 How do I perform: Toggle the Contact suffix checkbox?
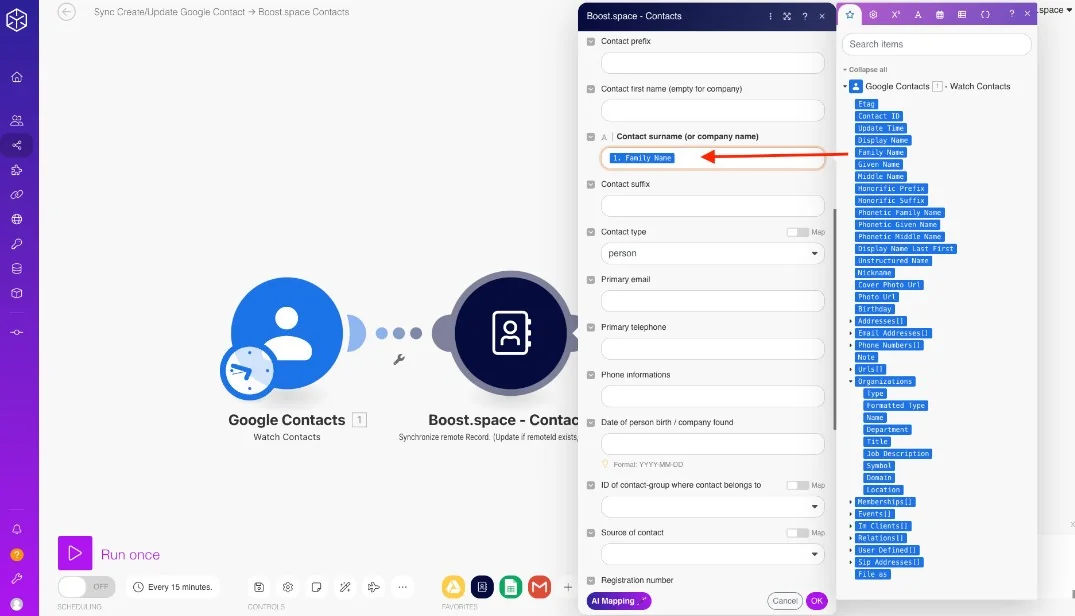(x=591, y=184)
